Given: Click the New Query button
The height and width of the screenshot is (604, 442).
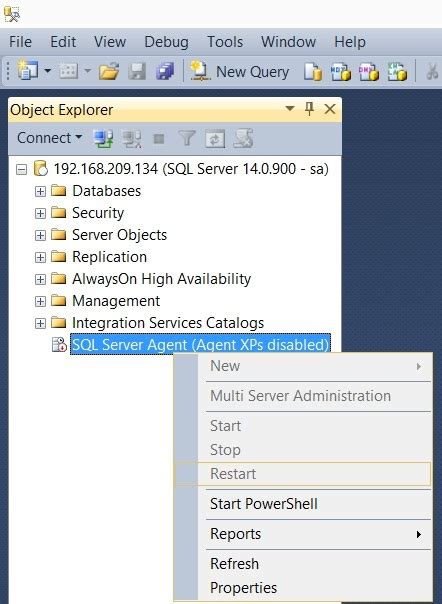Looking at the screenshot, I should [240, 72].
